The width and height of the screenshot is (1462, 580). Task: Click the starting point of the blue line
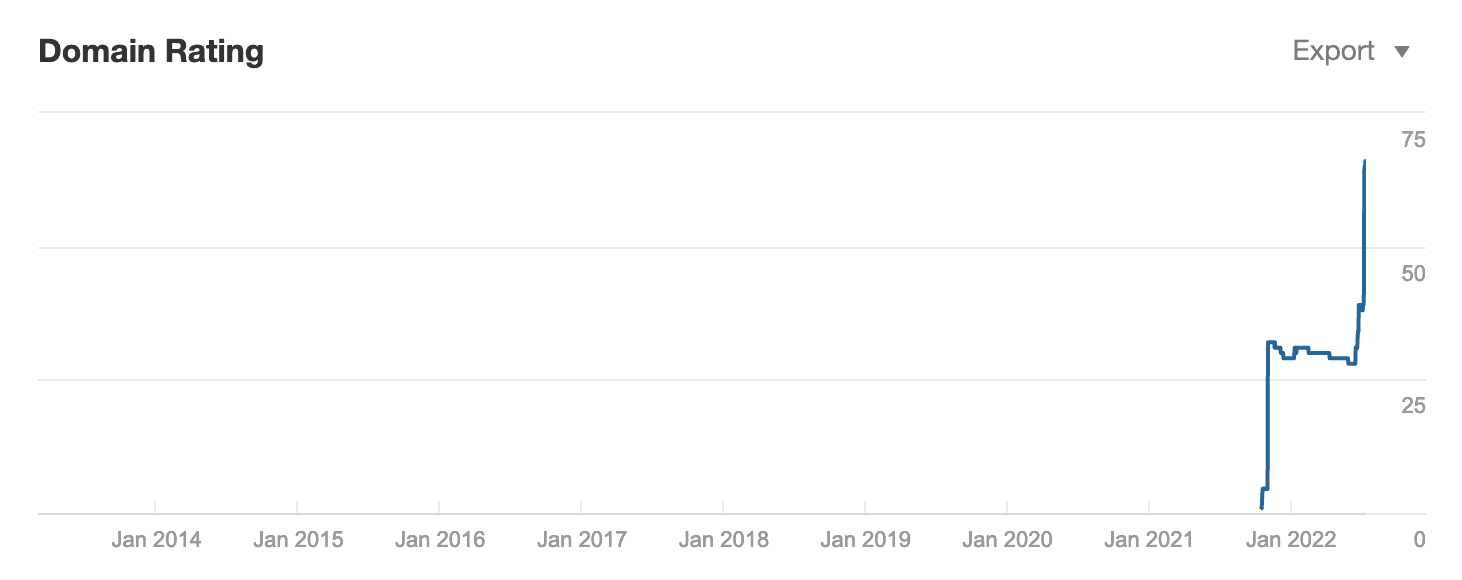click(x=1262, y=508)
